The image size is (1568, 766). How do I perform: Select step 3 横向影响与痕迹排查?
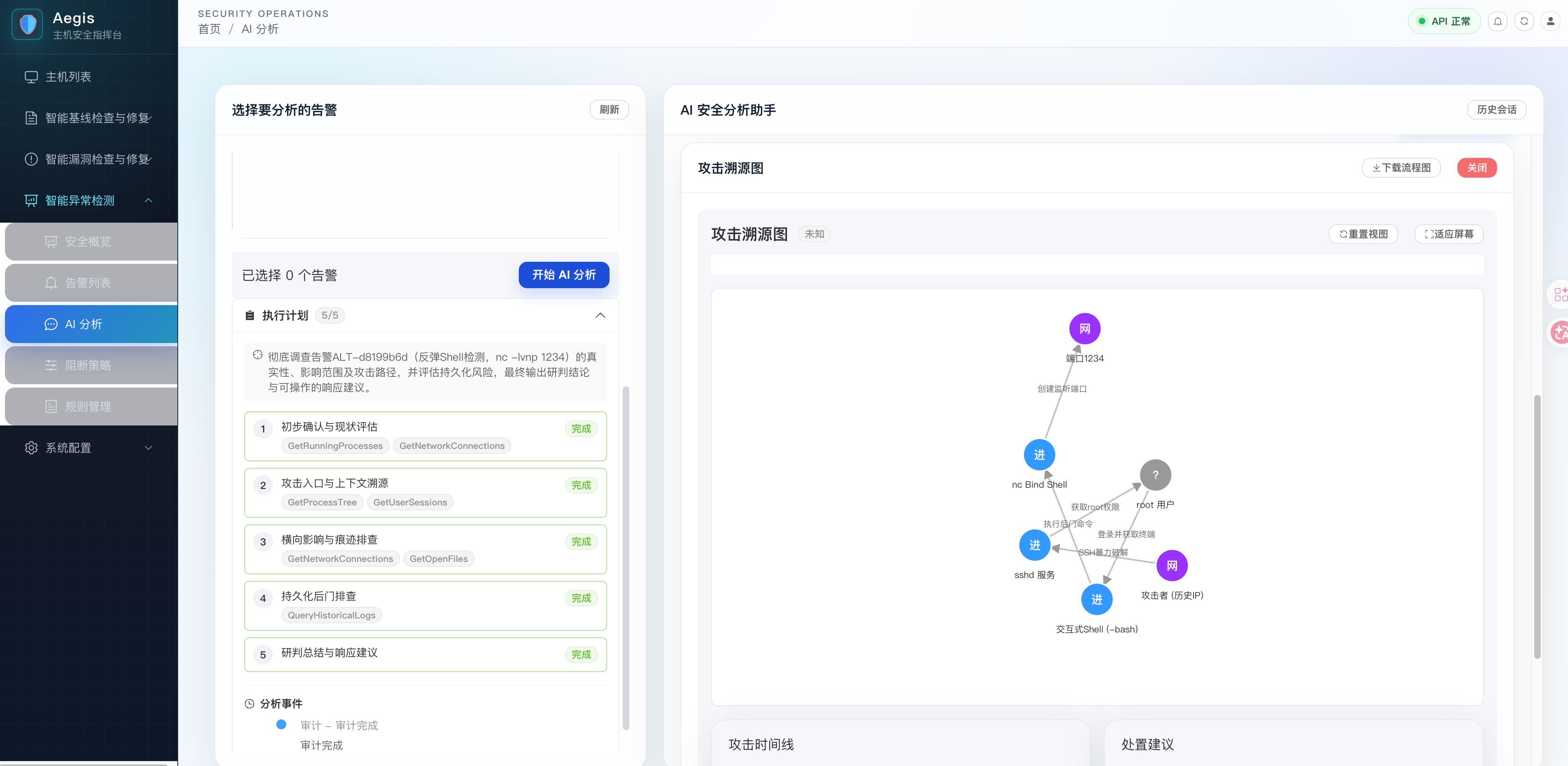[x=426, y=550]
